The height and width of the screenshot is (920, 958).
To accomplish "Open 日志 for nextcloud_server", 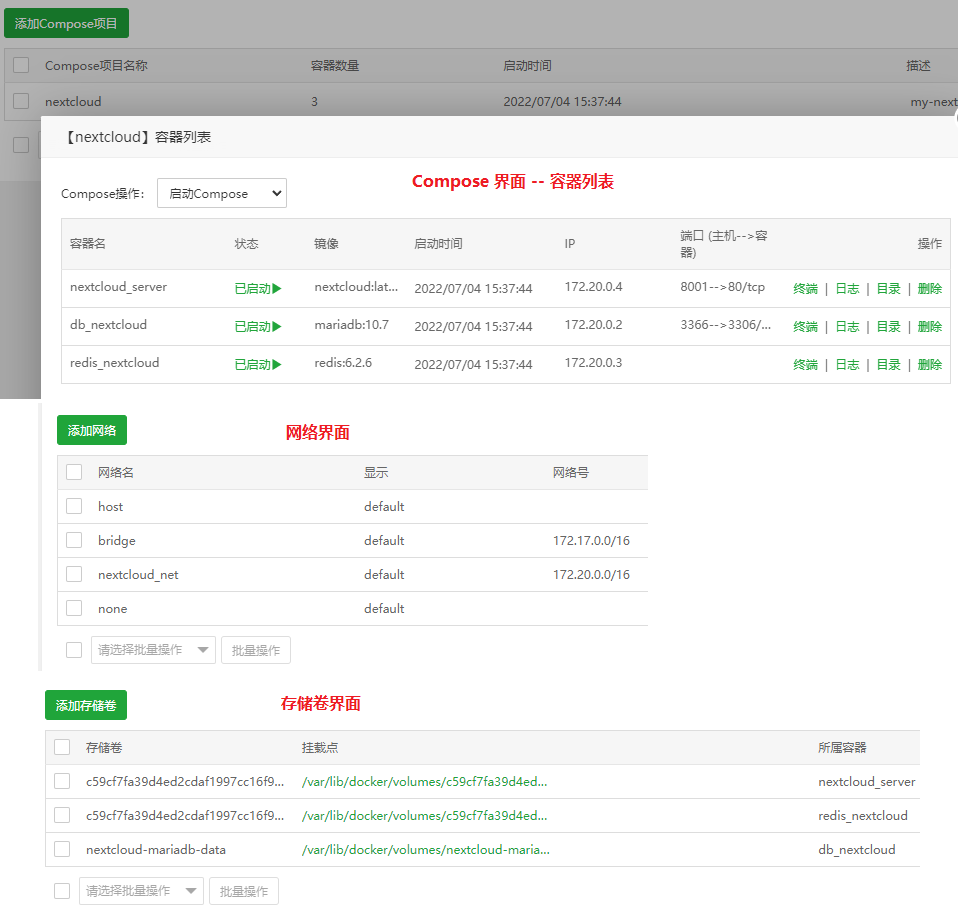I will click(847, 288).
